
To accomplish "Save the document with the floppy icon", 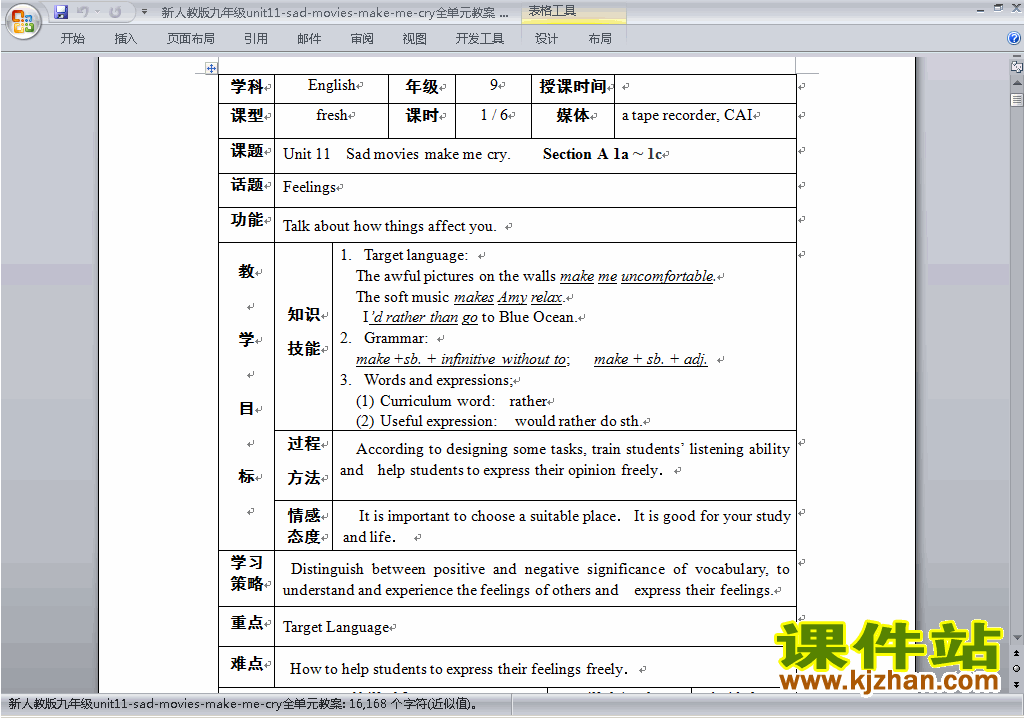I will point(61,12).
